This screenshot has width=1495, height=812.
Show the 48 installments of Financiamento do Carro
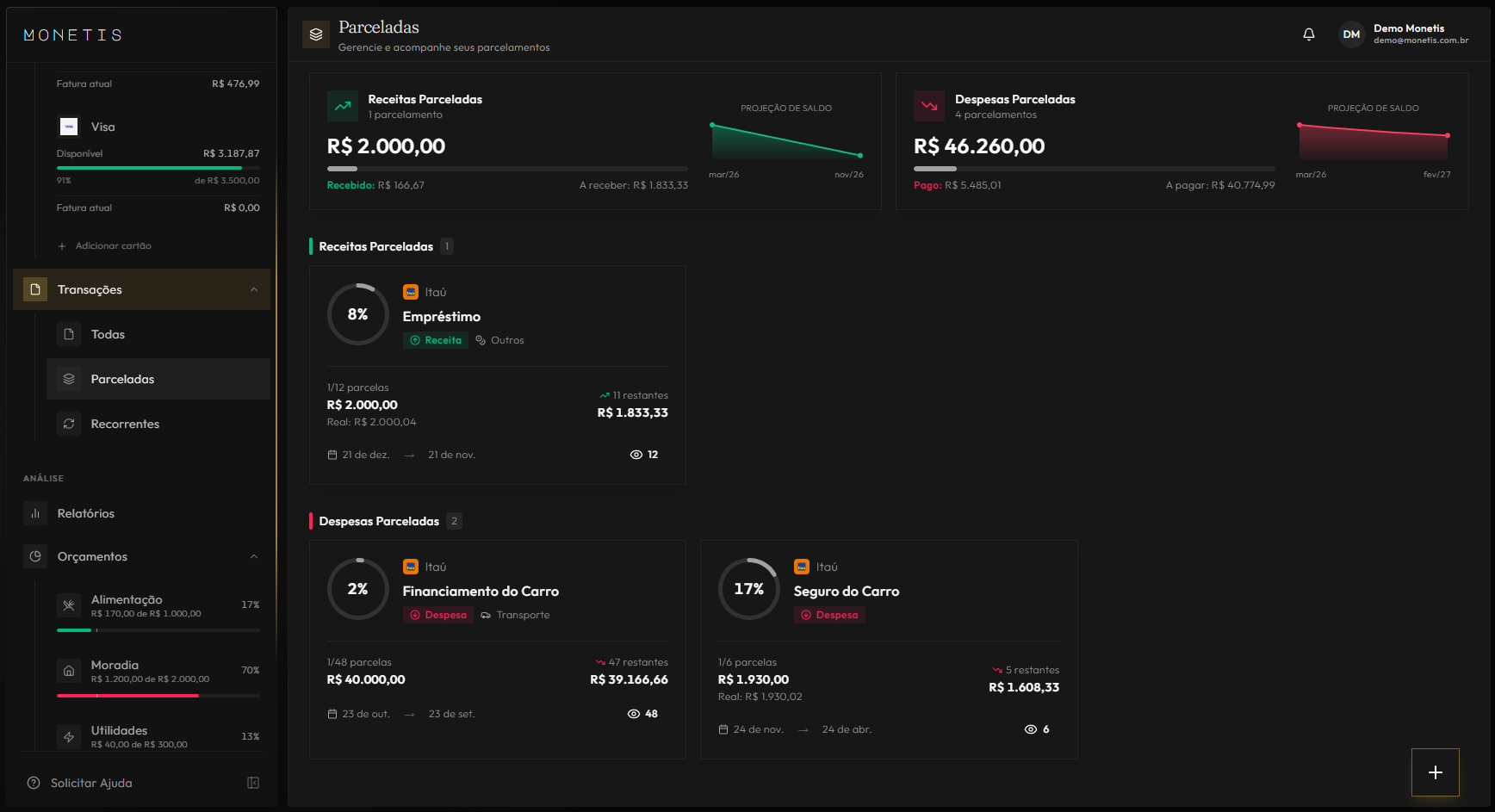(643, 714)
